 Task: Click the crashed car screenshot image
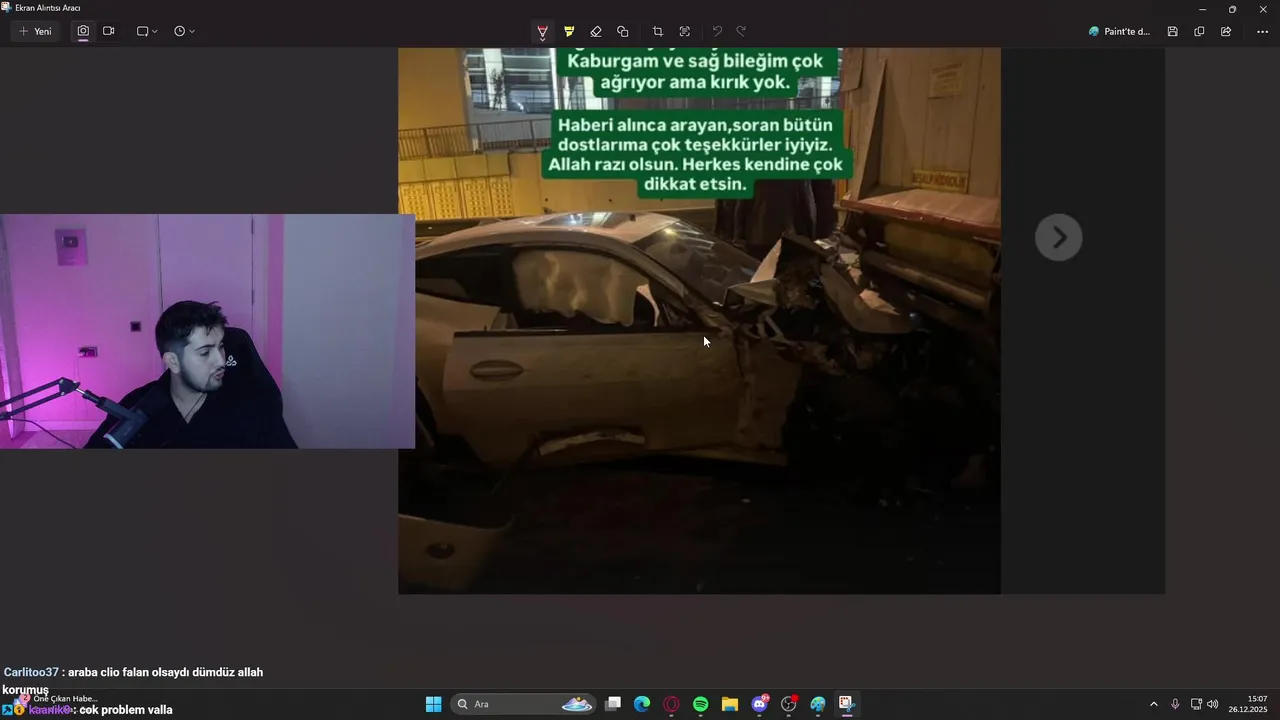click(x=699, y=321)
